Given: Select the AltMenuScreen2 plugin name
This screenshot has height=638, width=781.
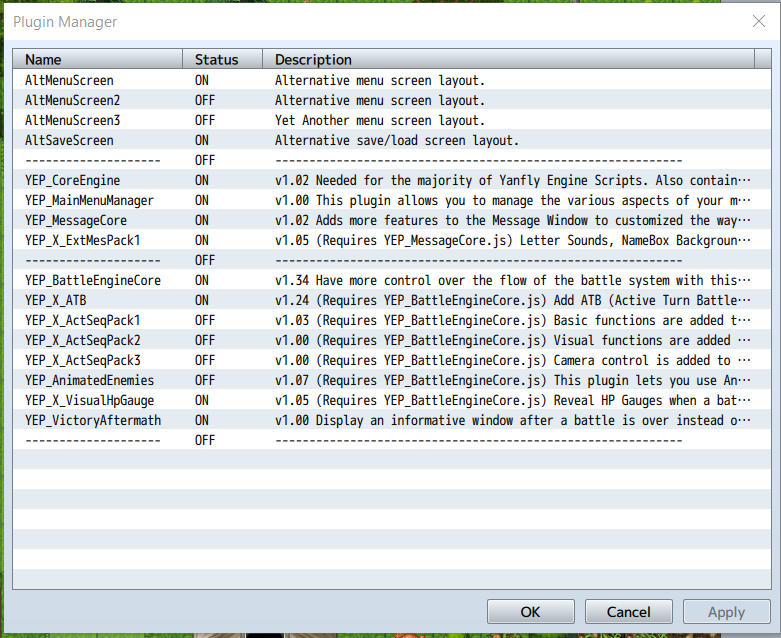Looking at the screenshot, I should coord(73,100).
